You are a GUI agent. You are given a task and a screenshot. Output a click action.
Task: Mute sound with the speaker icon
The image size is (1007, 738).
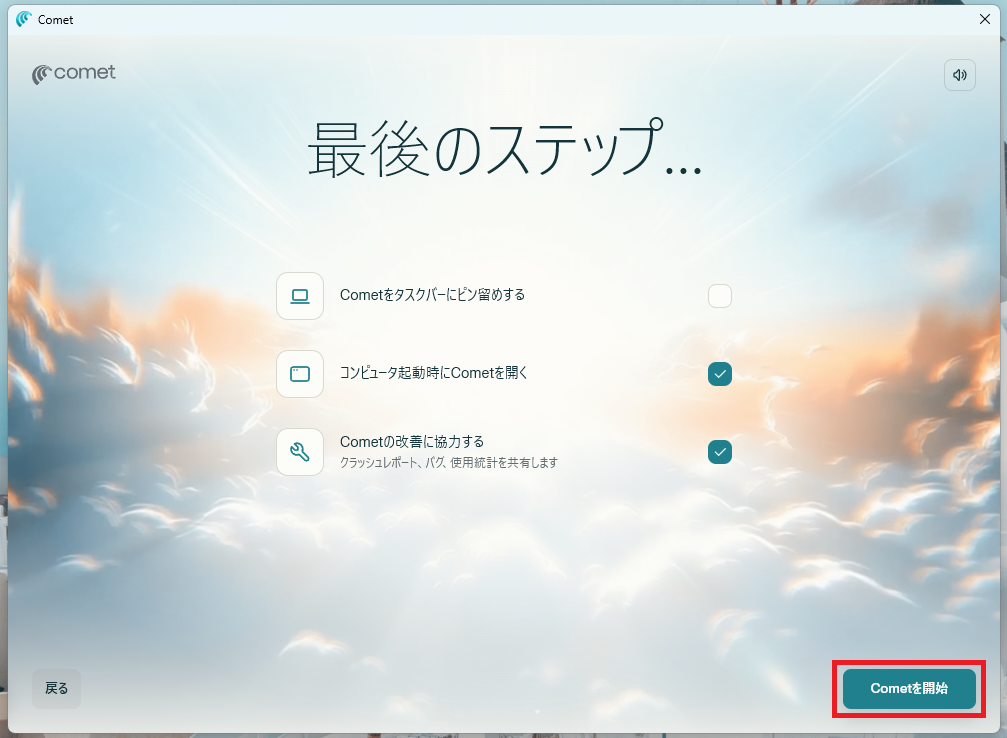tap(959, 75)
